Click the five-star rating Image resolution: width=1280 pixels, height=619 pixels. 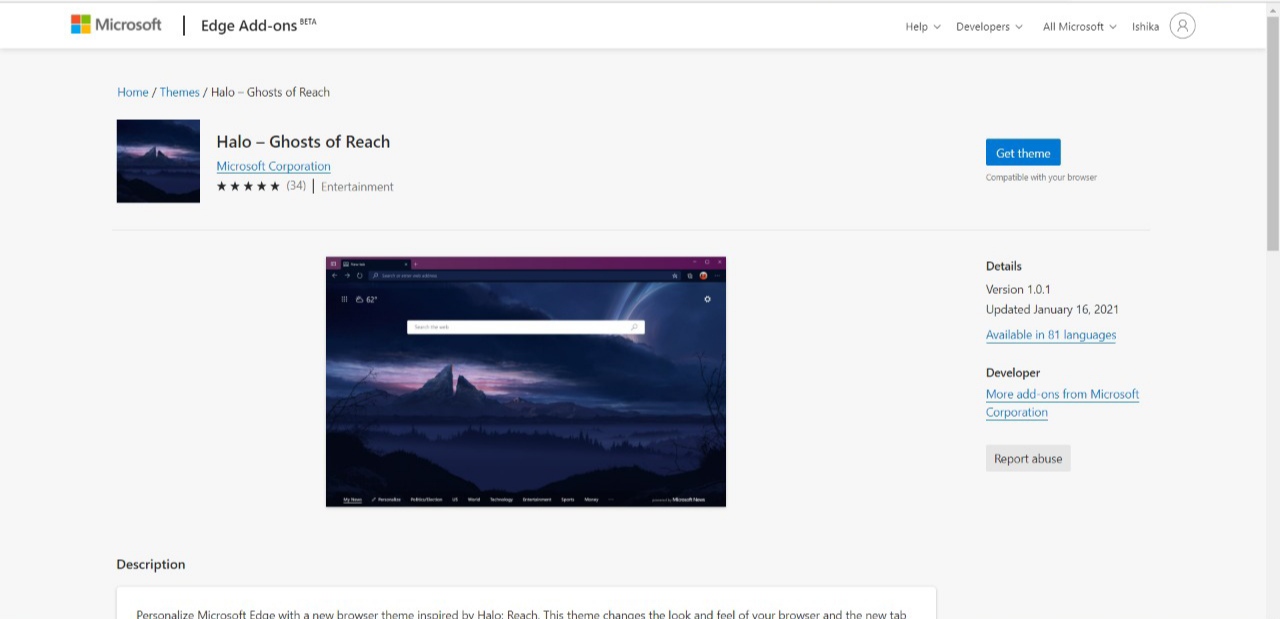tap(248, 186)
